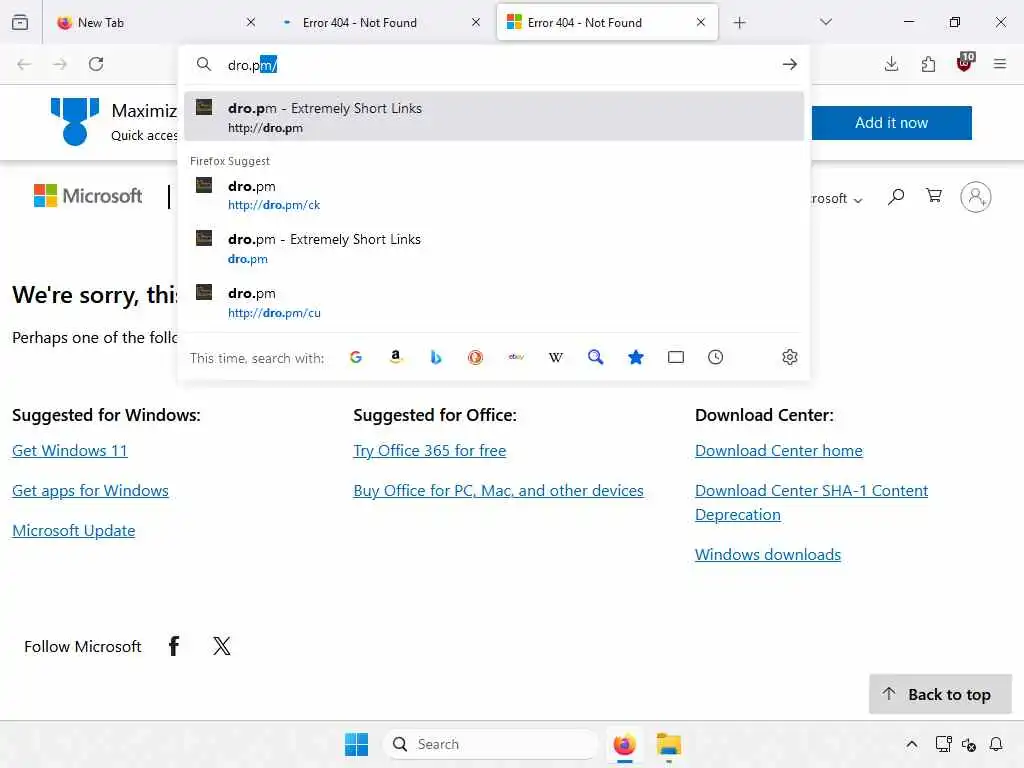Sign in with the Microsoft account icon
The height and width of the screenshot is (768, 1024).
pos(976,197)
